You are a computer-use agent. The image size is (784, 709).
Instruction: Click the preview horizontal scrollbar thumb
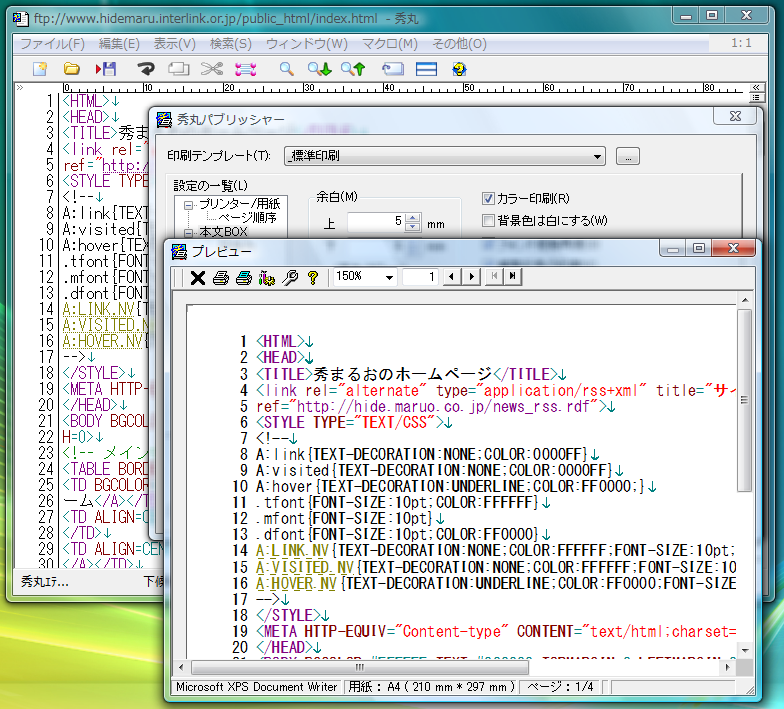pyautogui.click(x=360, y=667)
